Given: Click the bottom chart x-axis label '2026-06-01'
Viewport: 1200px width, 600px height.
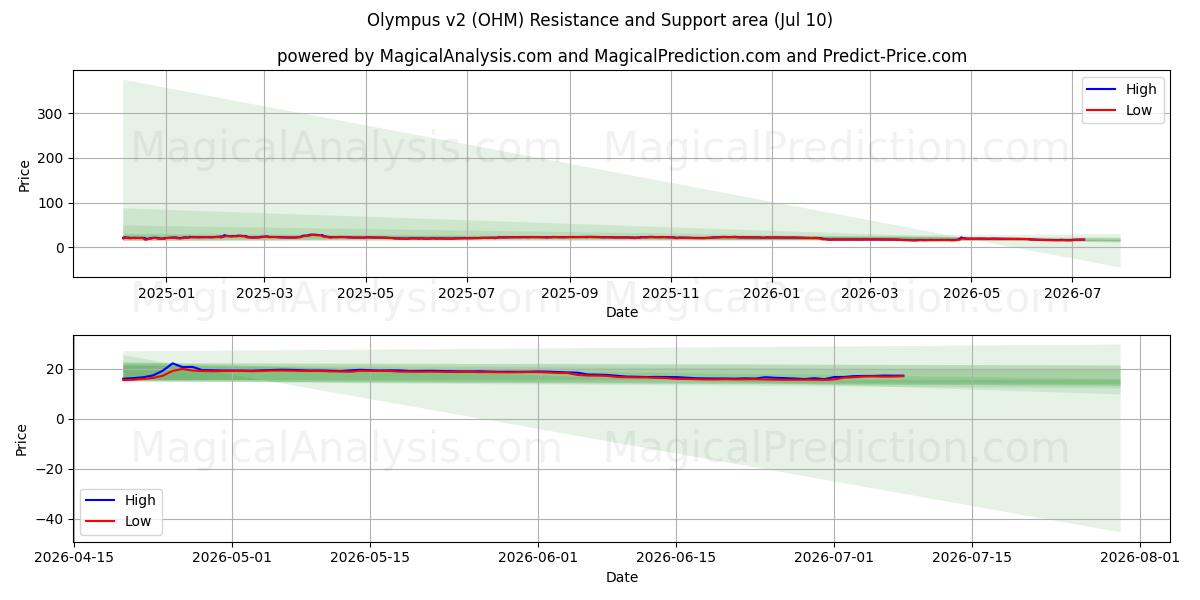Looking at the screenshot, I should click(x=538, y=560).
